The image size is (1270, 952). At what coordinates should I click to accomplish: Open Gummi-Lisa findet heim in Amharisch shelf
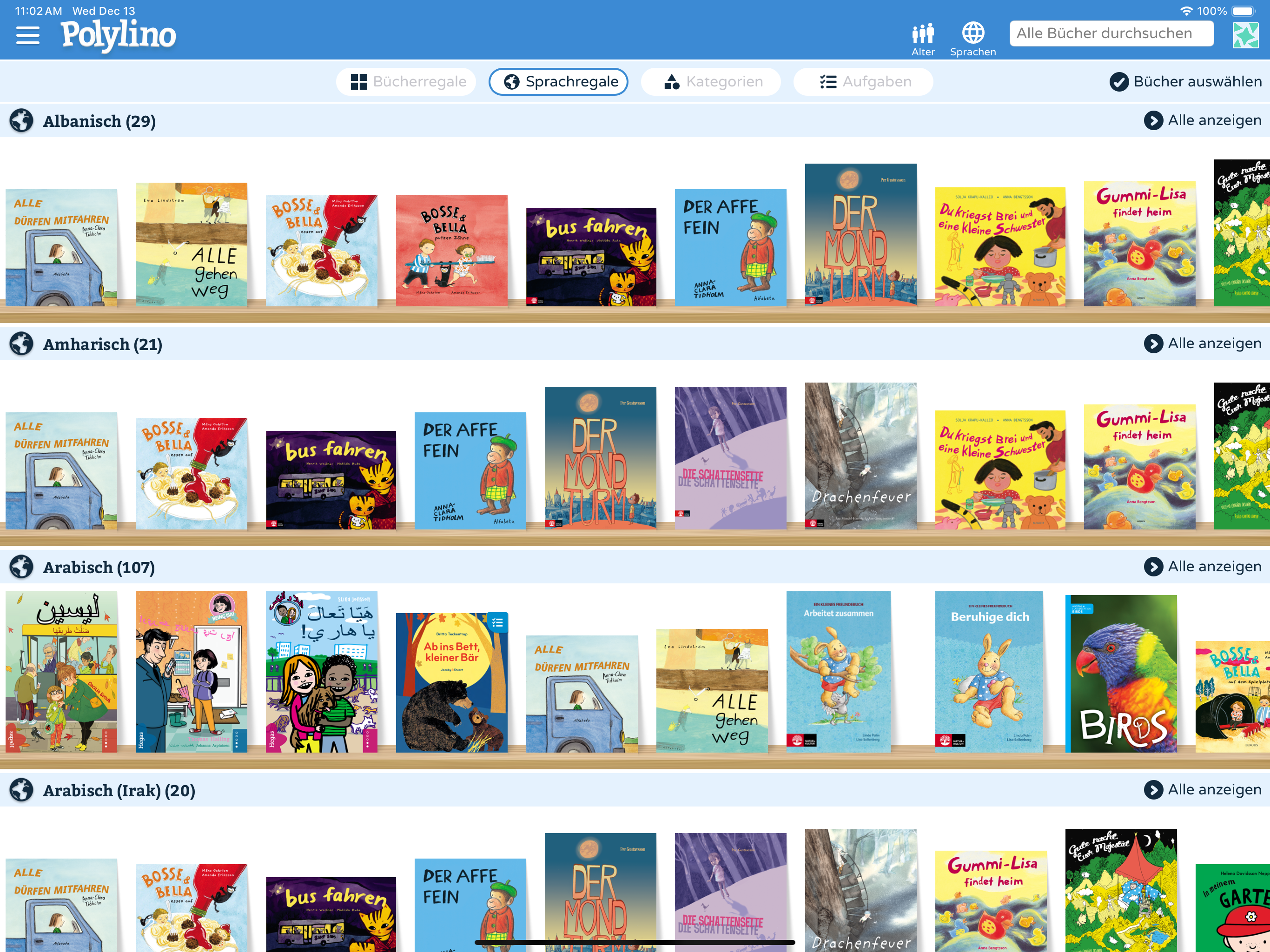[x=1140, y=467]
